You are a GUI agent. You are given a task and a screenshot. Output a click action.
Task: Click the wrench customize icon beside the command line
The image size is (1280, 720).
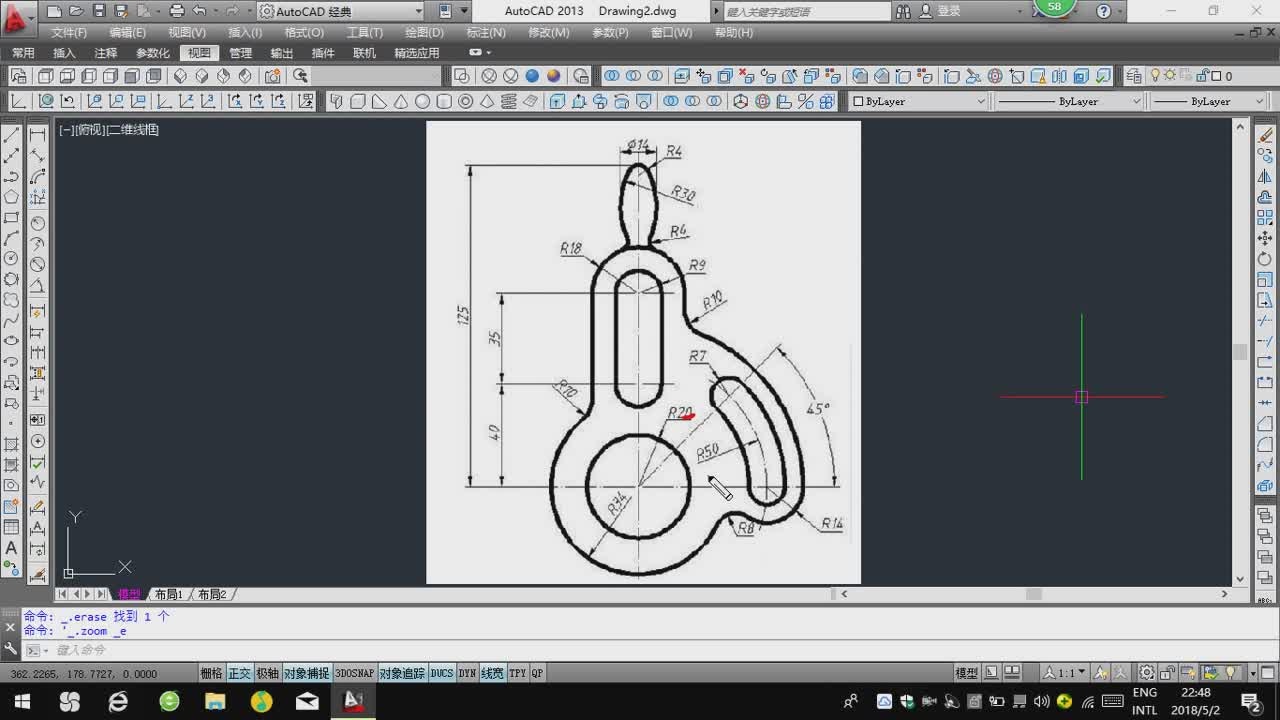pos(11,650)
